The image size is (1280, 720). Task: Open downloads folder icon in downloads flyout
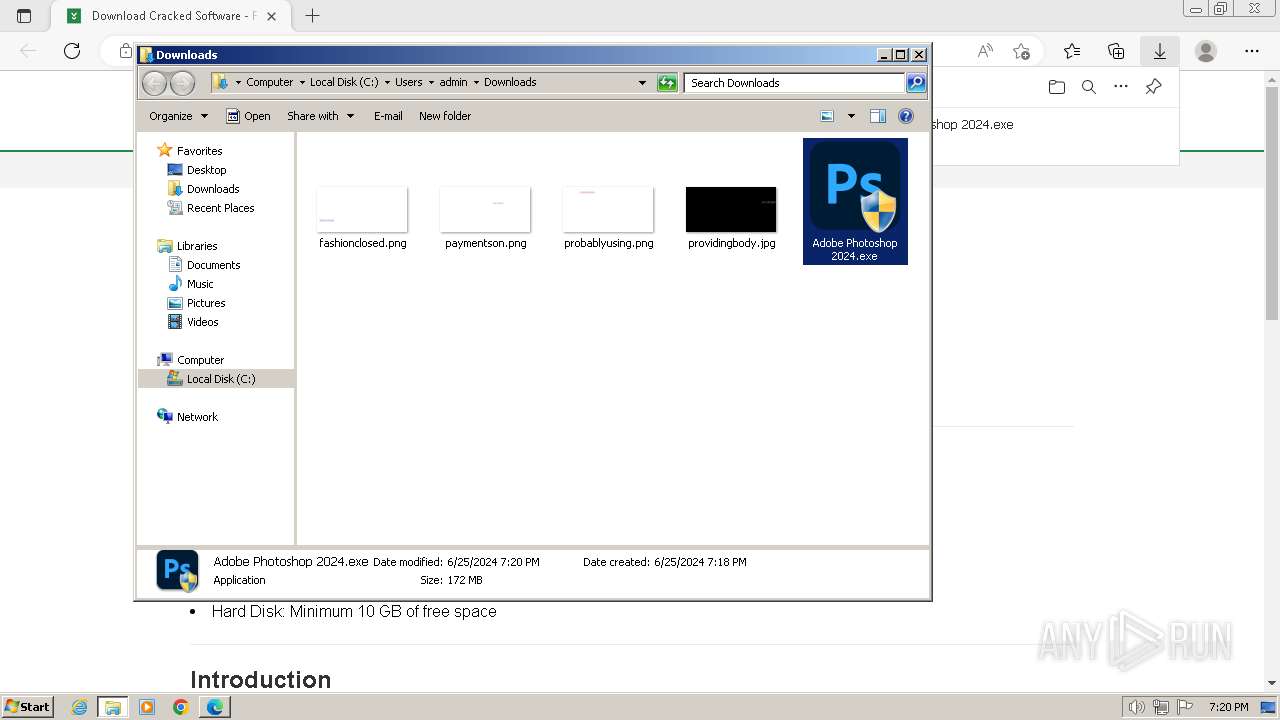click(x=1057, y=87)
